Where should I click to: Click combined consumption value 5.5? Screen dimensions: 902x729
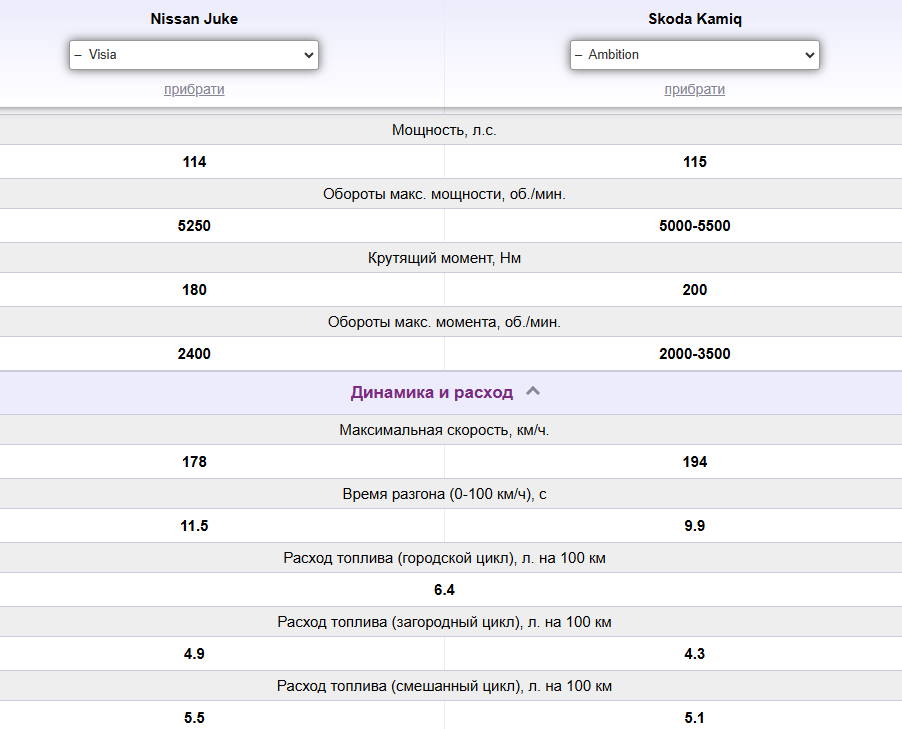point(194,717)
